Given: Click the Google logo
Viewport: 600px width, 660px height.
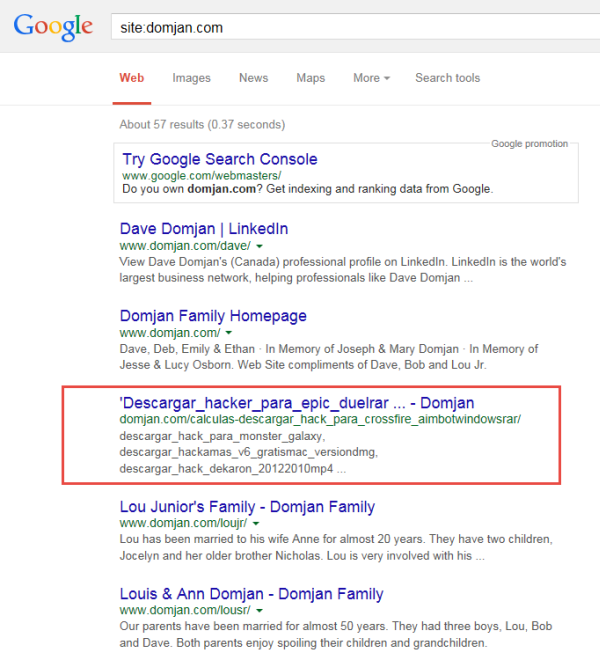Looking at the screenshot, I should coord(55,26).
